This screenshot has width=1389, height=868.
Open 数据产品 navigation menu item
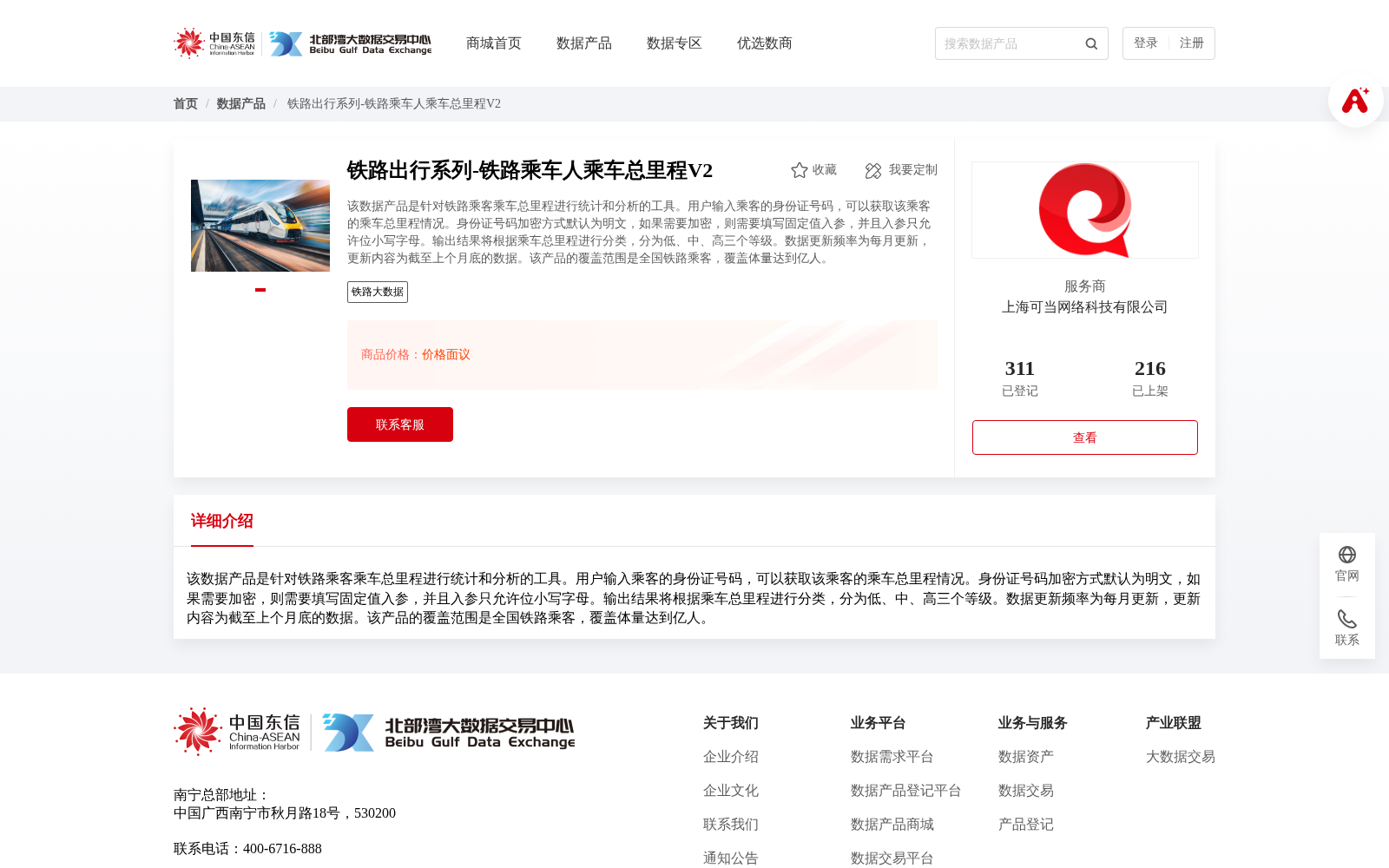pos(584,43)
